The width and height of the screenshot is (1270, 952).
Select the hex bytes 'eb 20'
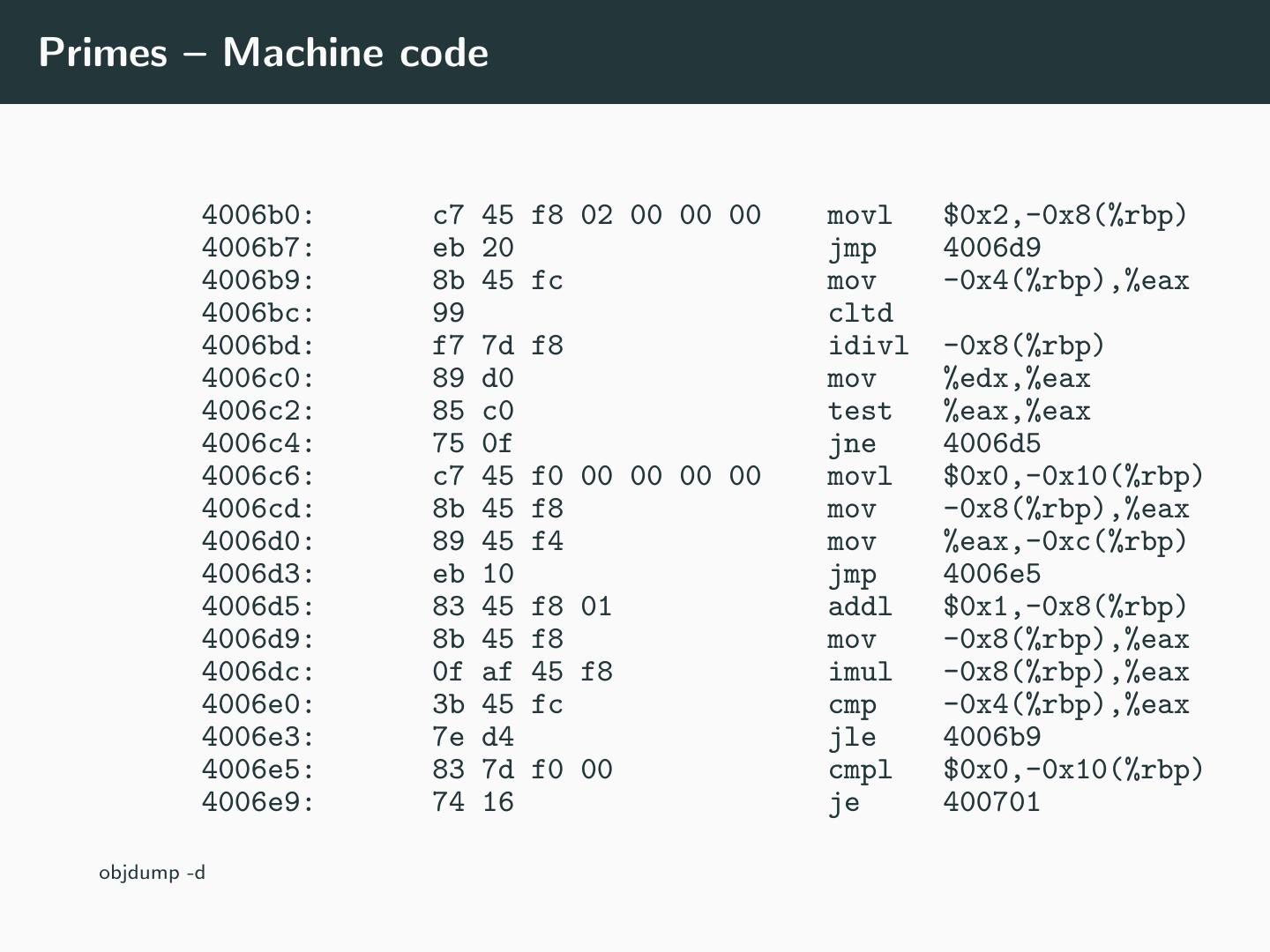[473, 248]
